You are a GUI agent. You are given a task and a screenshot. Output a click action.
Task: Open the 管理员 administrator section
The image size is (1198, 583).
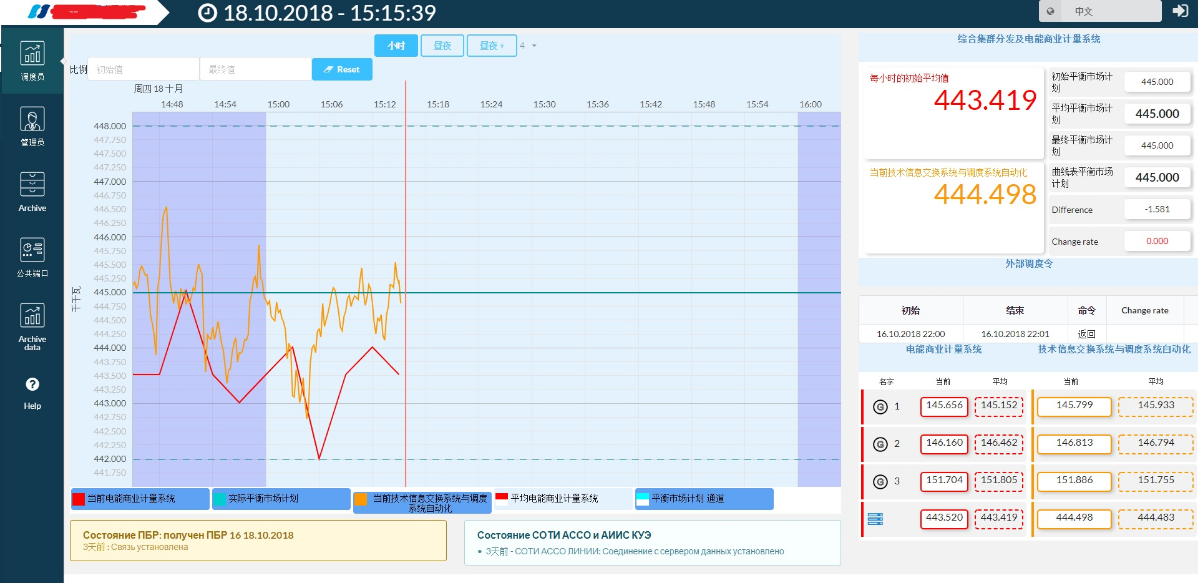pos(32,126)
